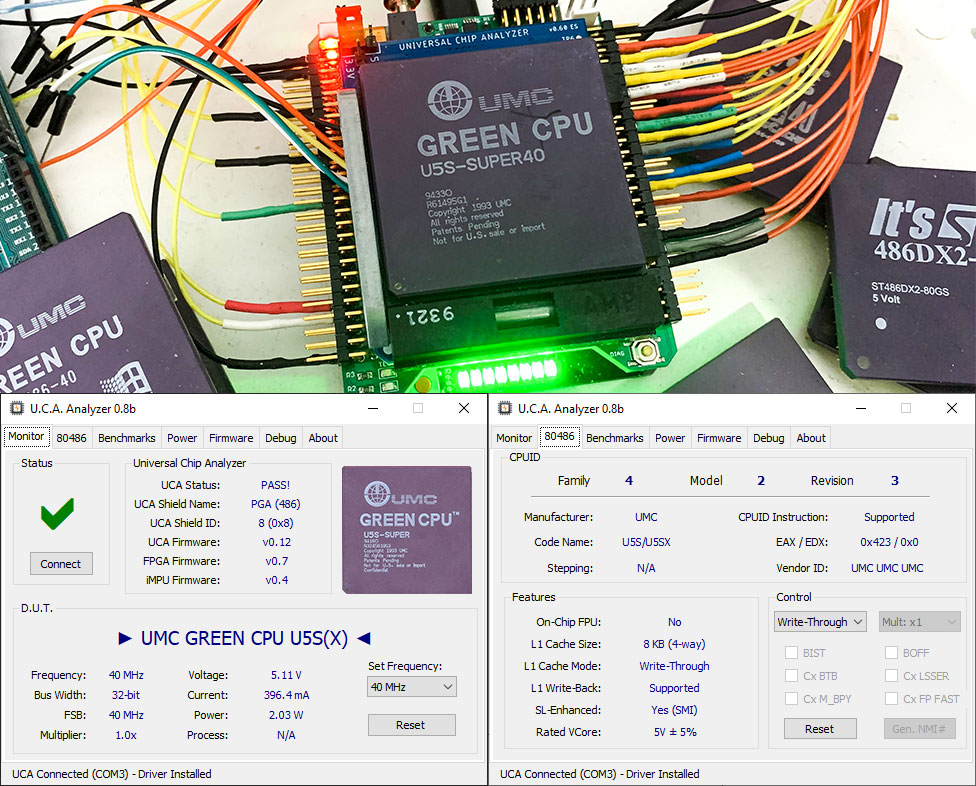Click the UMC Green CPU chip thumbnail
Image resolution: width=976 pixels, height=786 pixels.
click(407, 530)
